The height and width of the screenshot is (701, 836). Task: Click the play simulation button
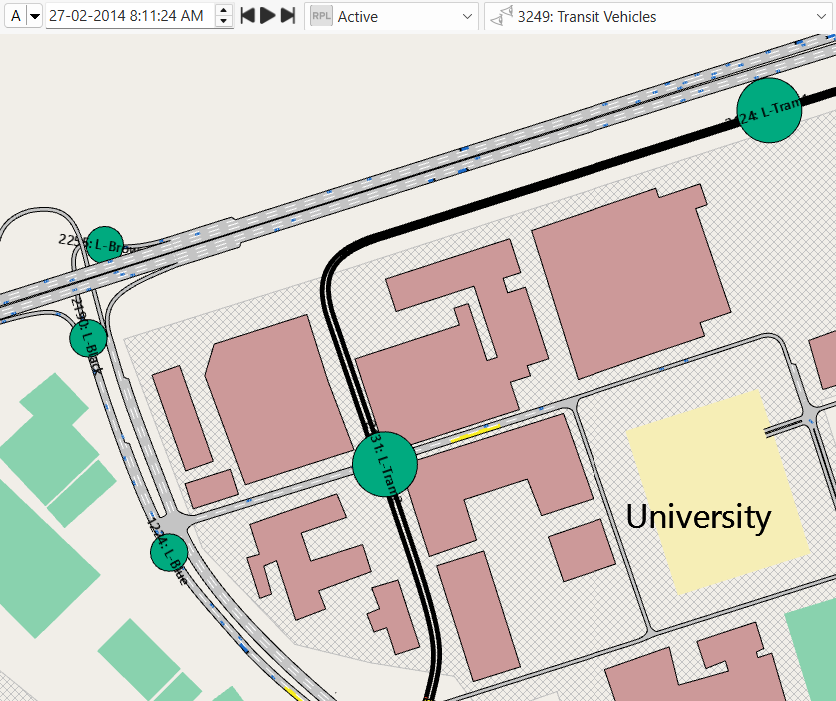click(x=267, y=16)
